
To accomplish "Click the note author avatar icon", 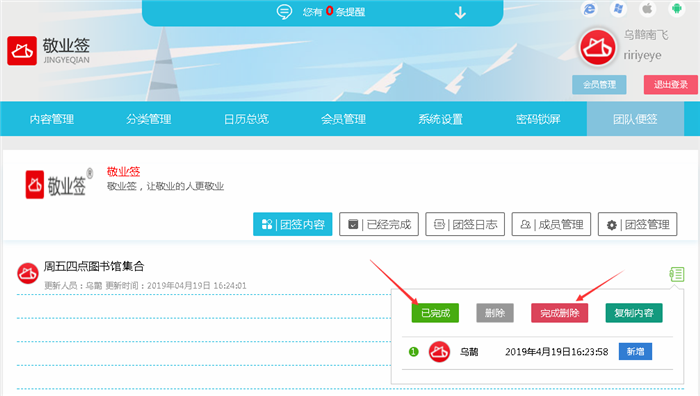I will pos(28,273).
